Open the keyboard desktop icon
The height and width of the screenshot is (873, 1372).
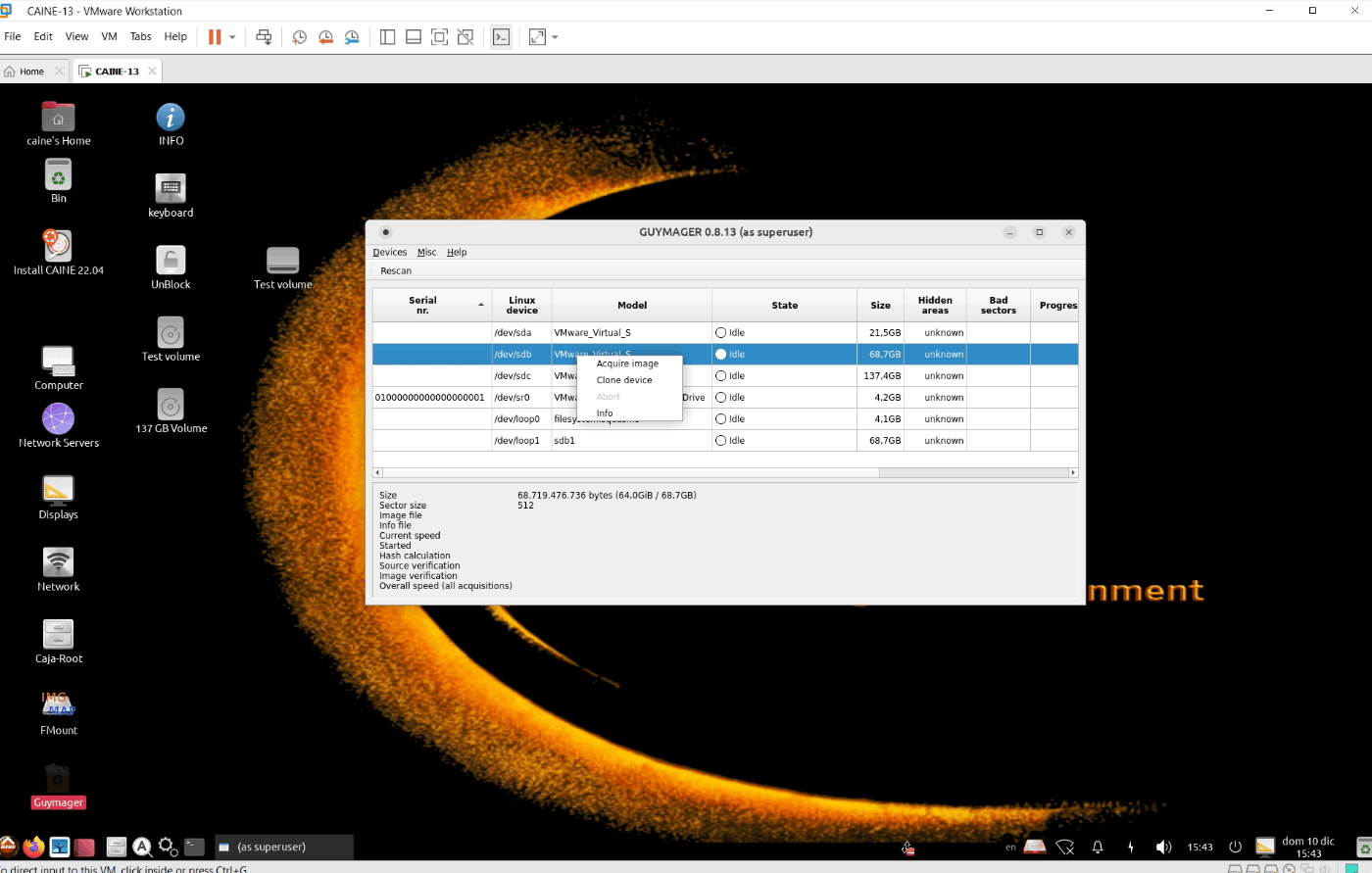[x=171, y=195]
